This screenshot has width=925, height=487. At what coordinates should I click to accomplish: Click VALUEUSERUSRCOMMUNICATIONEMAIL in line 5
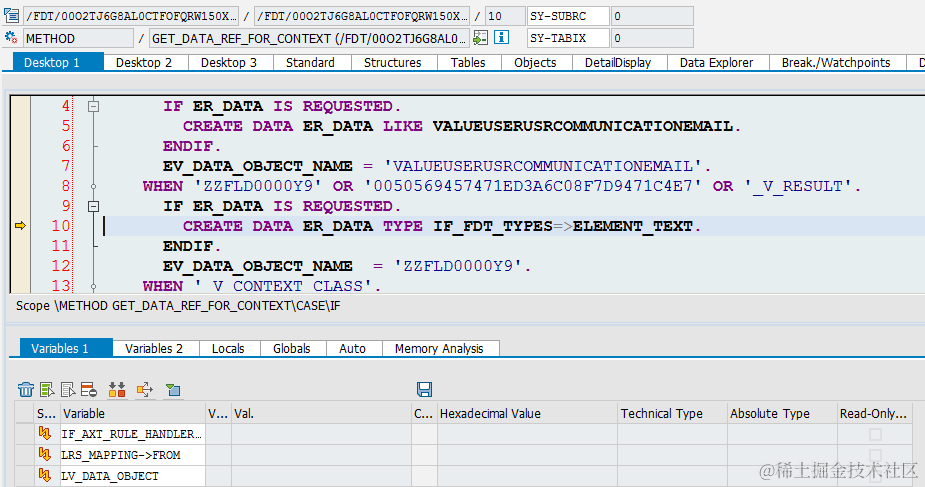(583, 126)
